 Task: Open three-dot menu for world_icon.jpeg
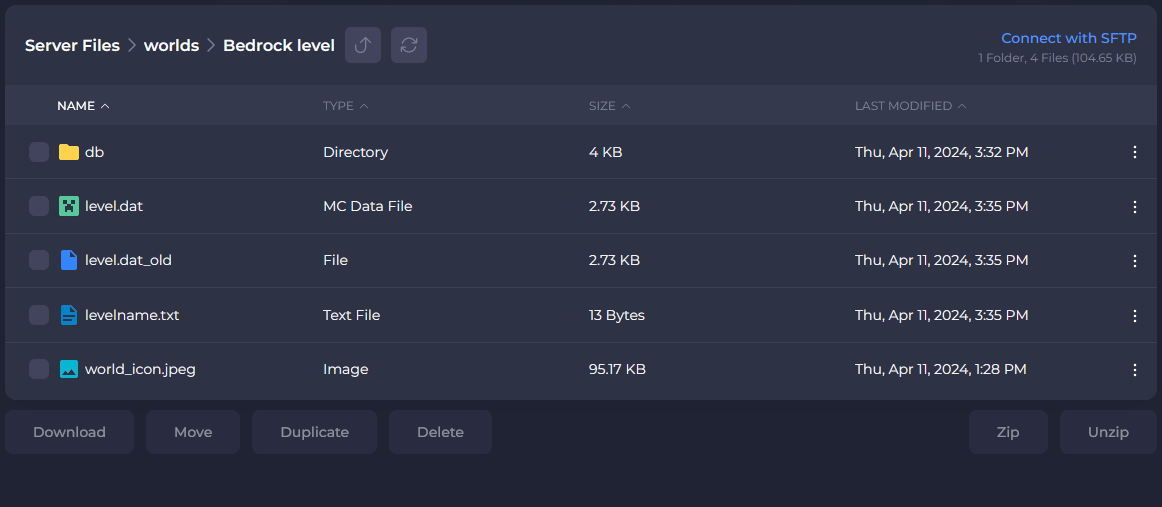(1134, 369)
